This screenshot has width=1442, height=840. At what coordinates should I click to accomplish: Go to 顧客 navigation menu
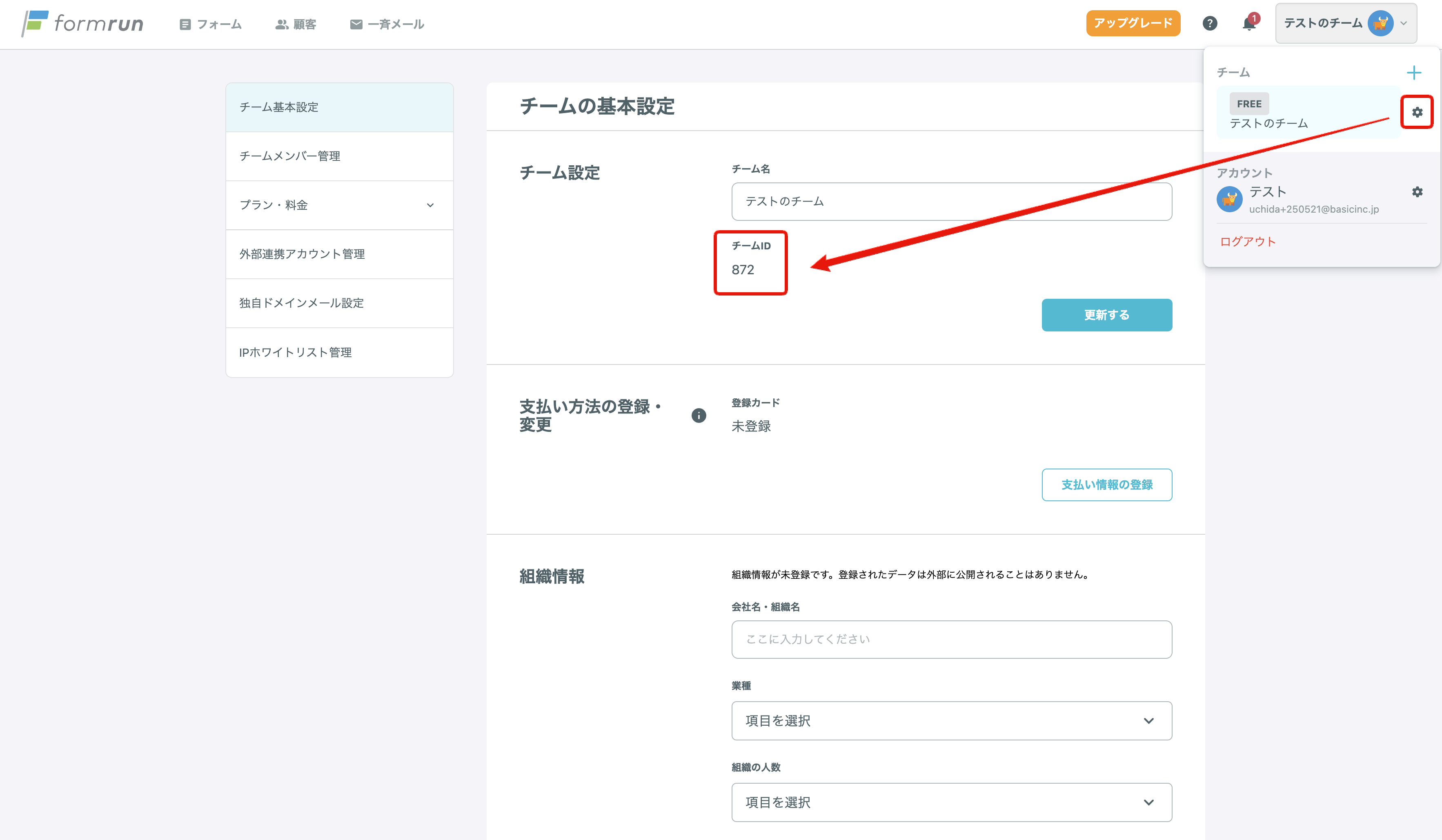296,24
